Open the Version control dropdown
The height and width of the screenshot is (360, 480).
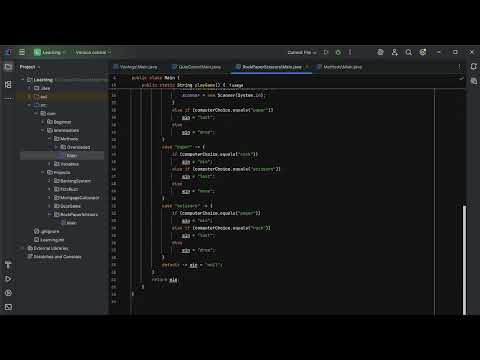pyautogui.click(x=93, y=52)
